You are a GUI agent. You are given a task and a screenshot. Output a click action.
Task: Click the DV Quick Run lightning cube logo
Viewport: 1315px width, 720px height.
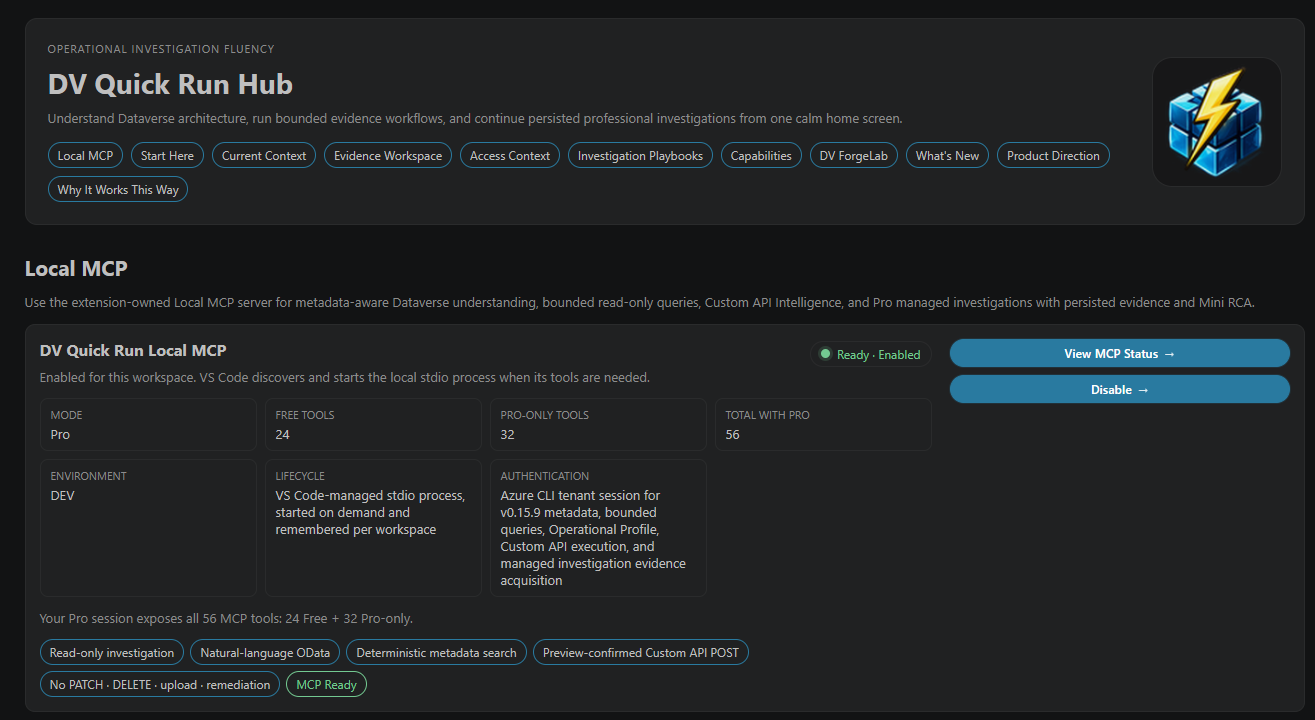coord(1216,121)
